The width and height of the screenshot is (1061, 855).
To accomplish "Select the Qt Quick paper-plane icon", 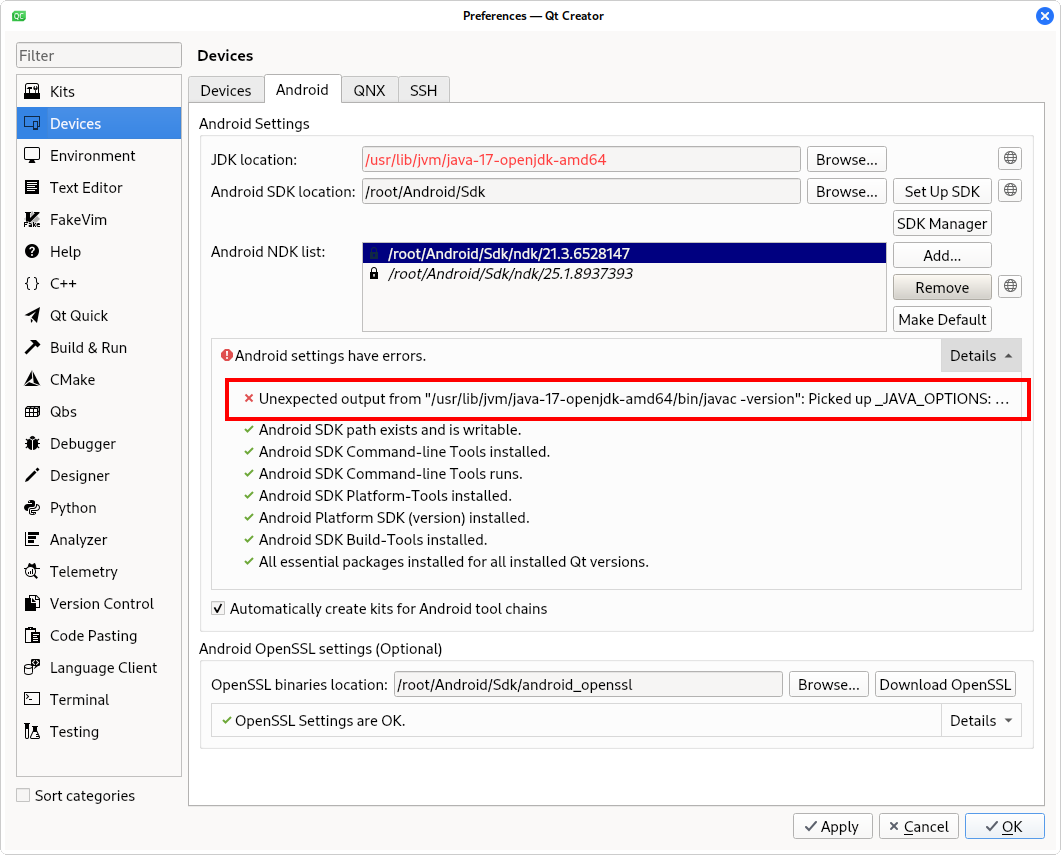I will pyautogui.click(x=32, y=316).
